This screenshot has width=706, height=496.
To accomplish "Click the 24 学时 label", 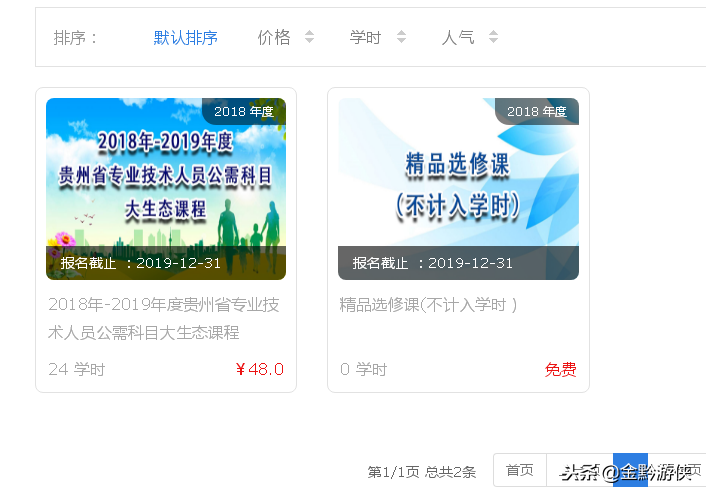I will coord(77,370).
